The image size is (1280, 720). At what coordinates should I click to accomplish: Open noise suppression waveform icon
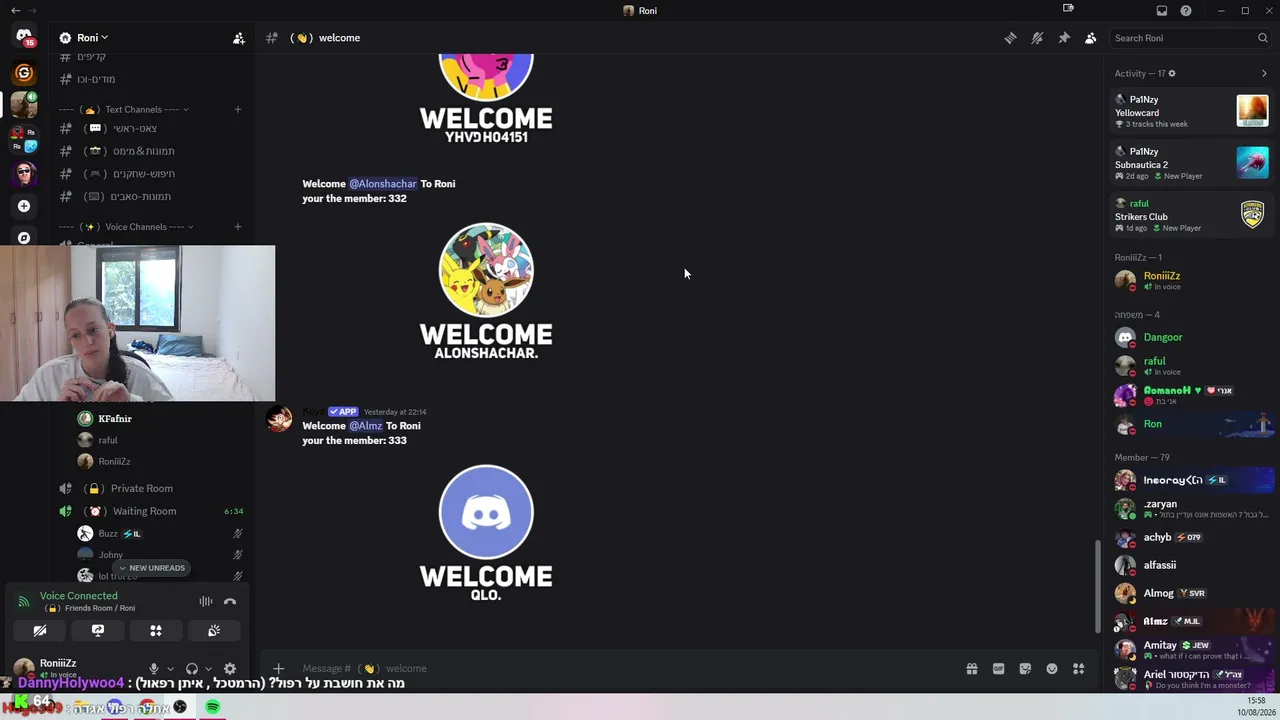click(x=206, y=601)
